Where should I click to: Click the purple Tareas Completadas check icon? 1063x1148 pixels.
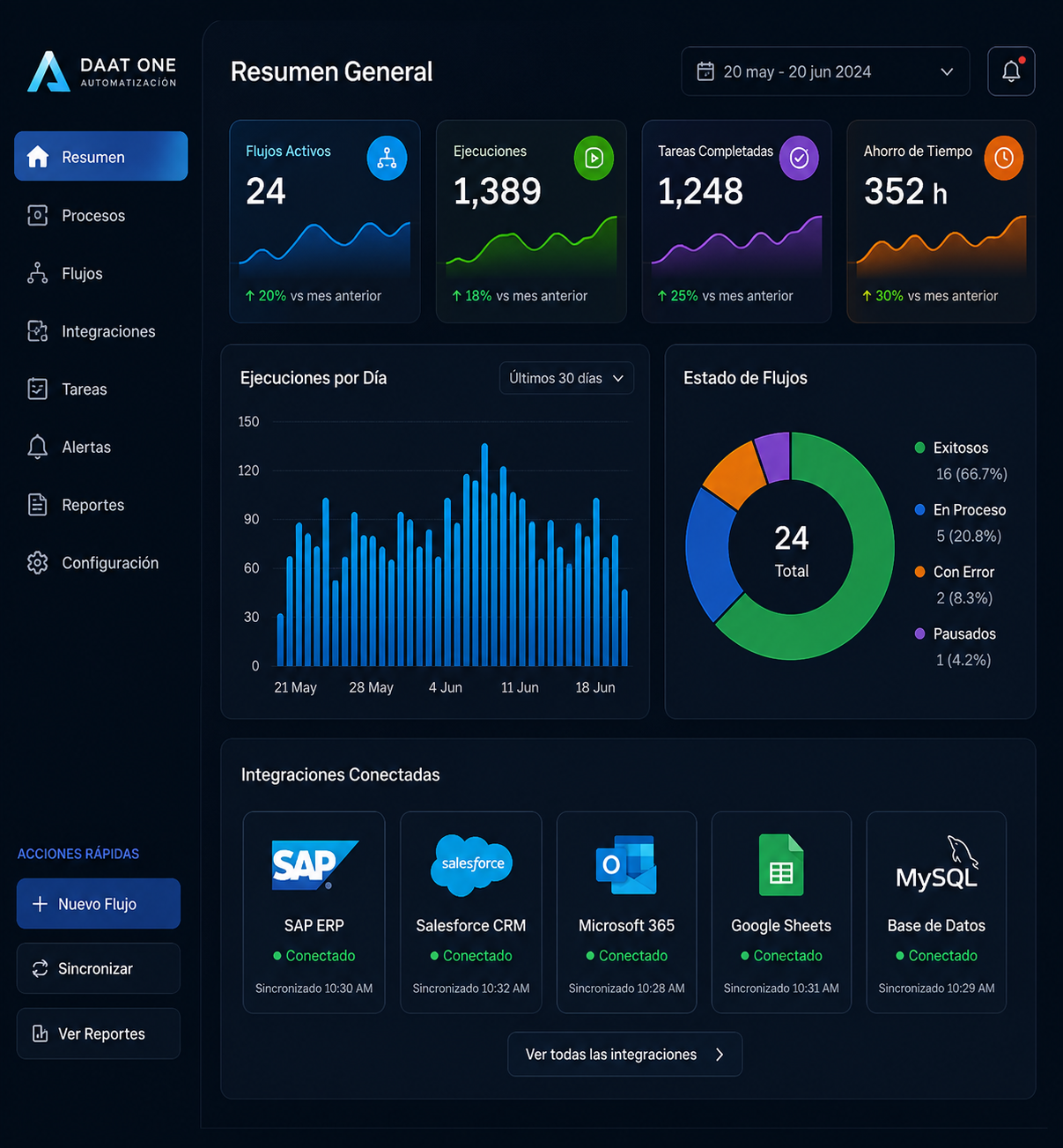[x=799, y=159]
